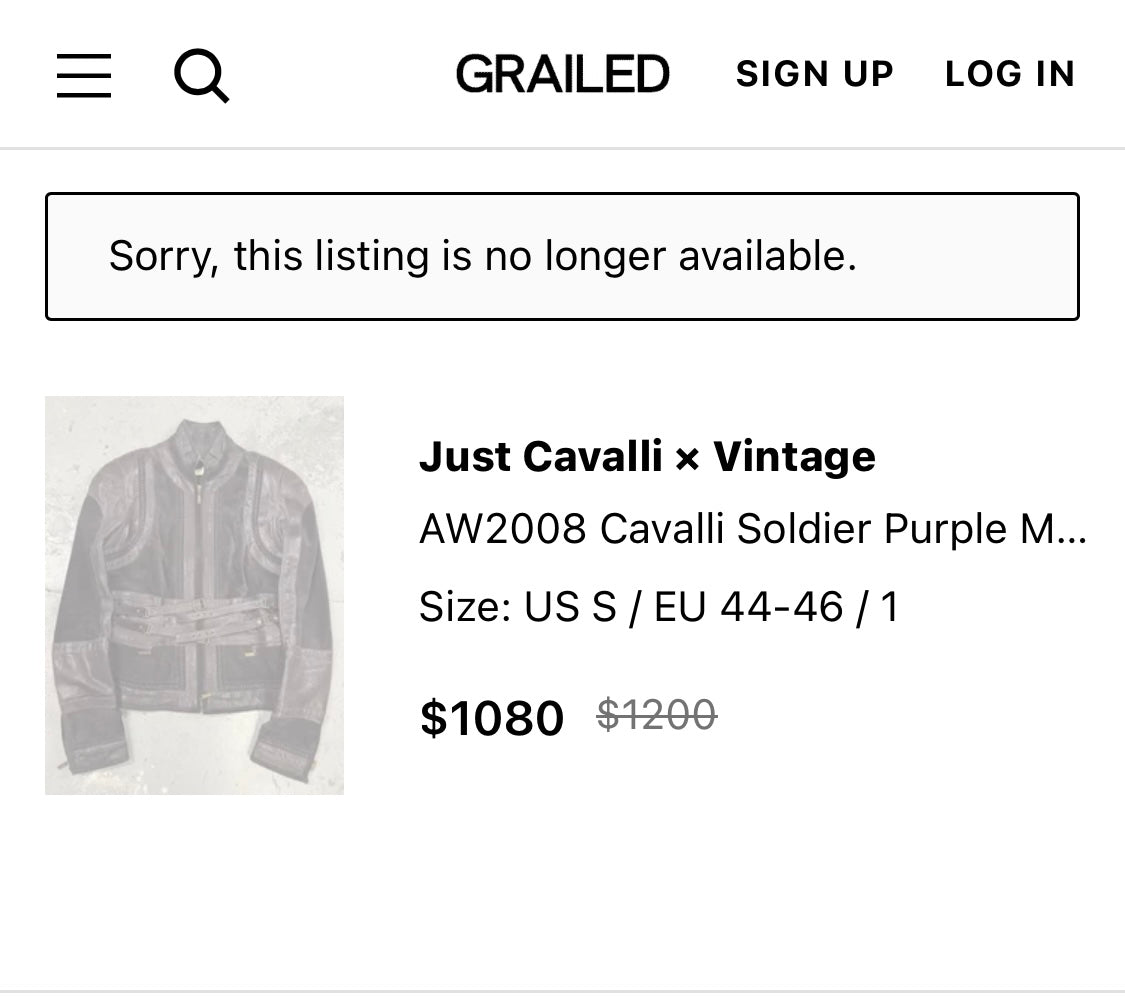Click the Size label text
This screenshot has height=1005, width=1125.
[465, 607]
